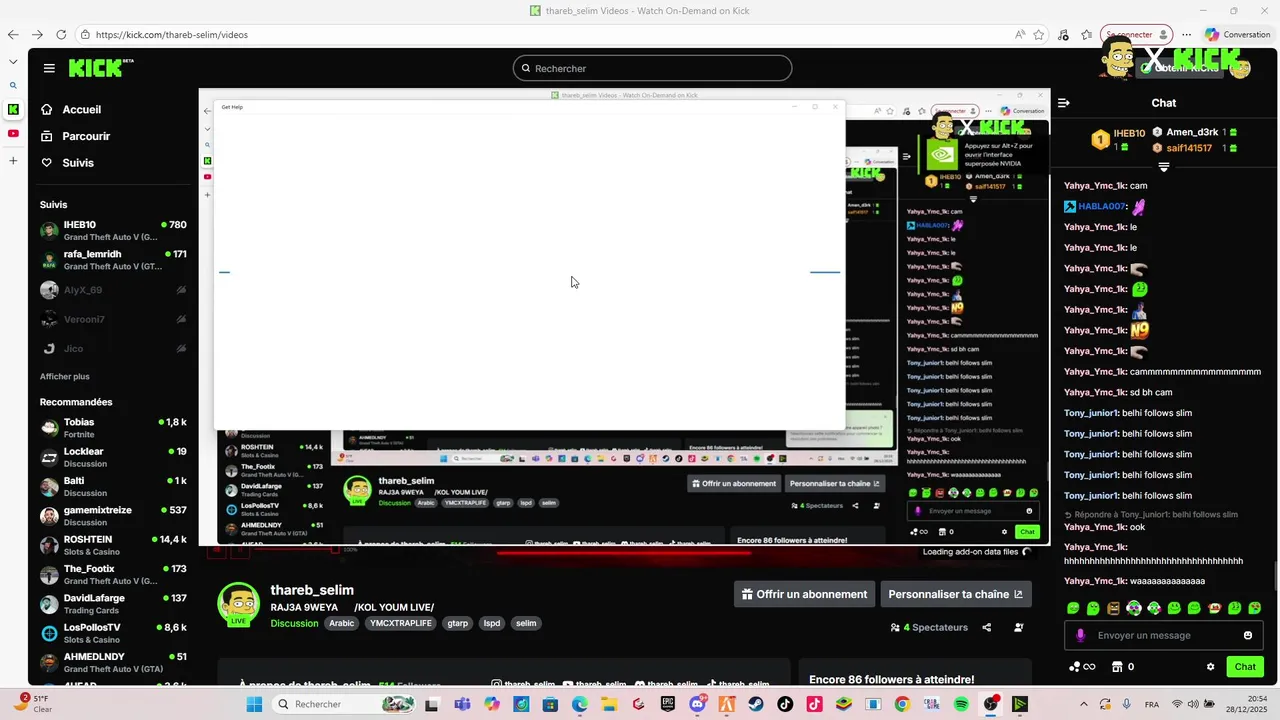The height and width of the screenshot is (720, 1280).
Task: Open the Windows Start menu
Action: coord(254,704)
